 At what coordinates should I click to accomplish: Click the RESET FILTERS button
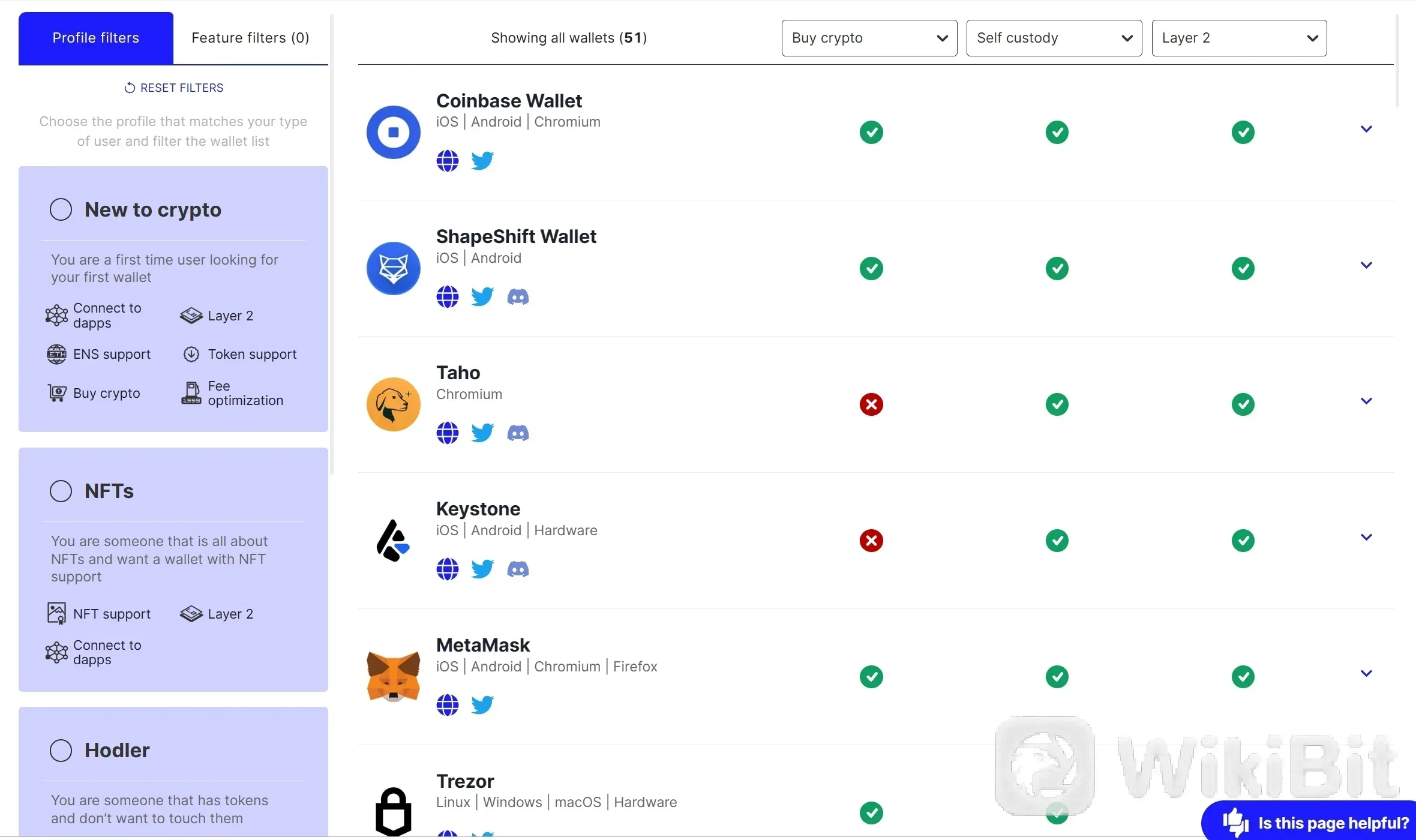tap(173, 88)
